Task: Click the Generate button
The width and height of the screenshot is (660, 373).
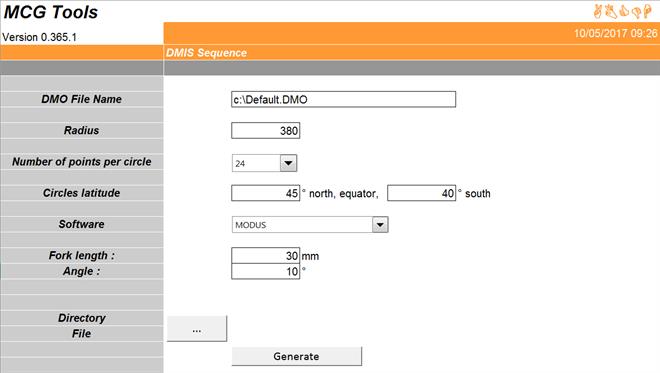Action: coord(296,356)
